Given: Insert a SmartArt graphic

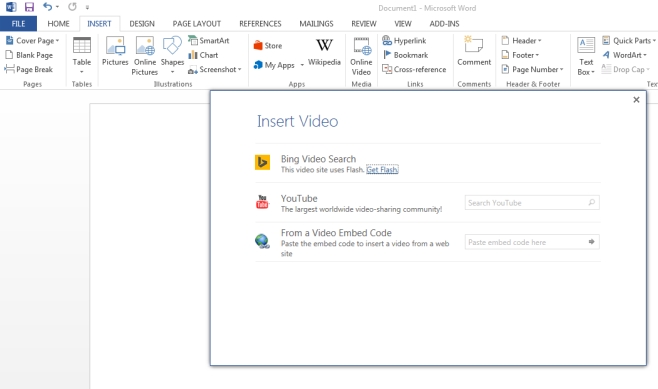Looking at the screenshot, I should 209,41.
